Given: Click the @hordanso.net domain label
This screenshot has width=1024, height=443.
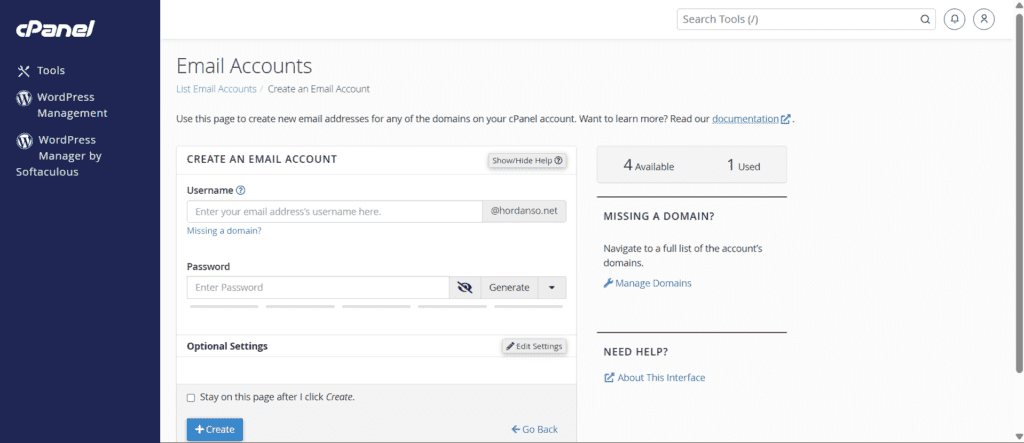Looking at the screenshot, I should click(524, 212).
